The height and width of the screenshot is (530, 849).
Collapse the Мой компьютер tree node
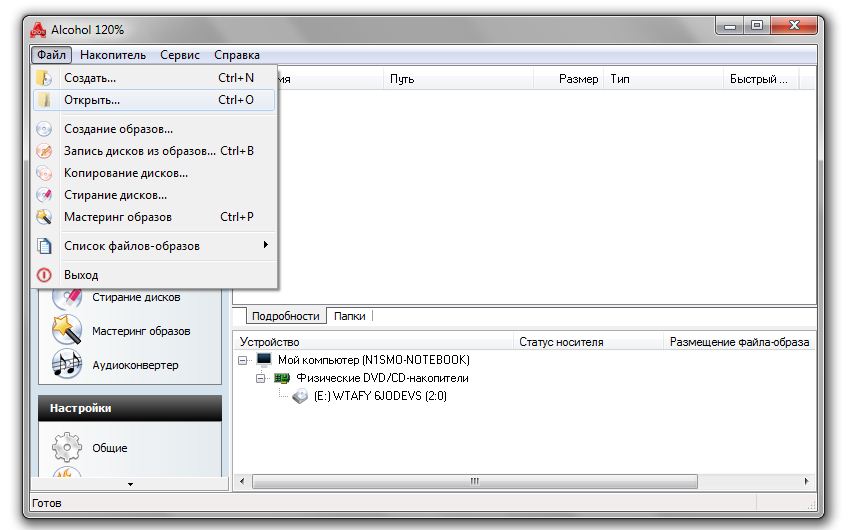(x=243, y=360)
